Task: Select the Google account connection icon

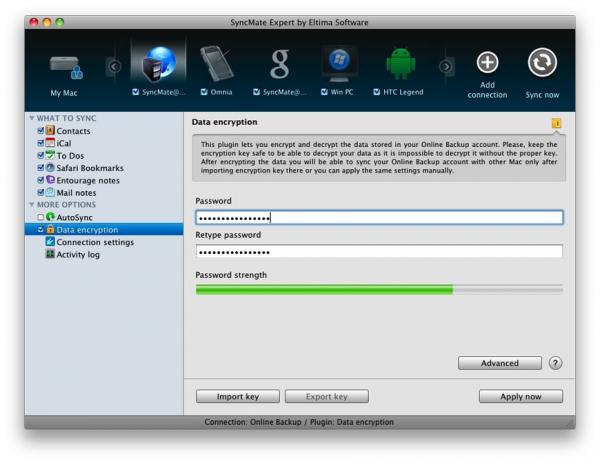Action: click(280, 64)
